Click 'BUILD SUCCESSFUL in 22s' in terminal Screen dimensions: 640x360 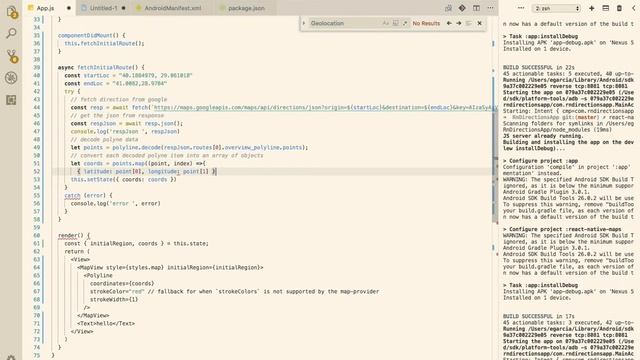[x=538, y=67]
